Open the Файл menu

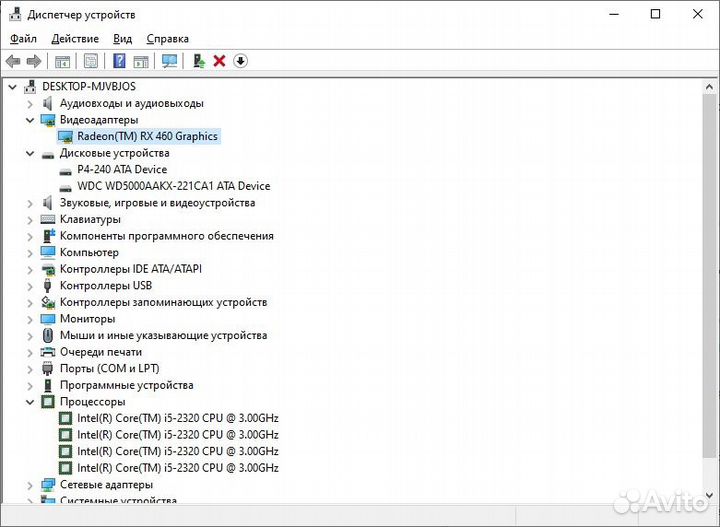point(23,39)
